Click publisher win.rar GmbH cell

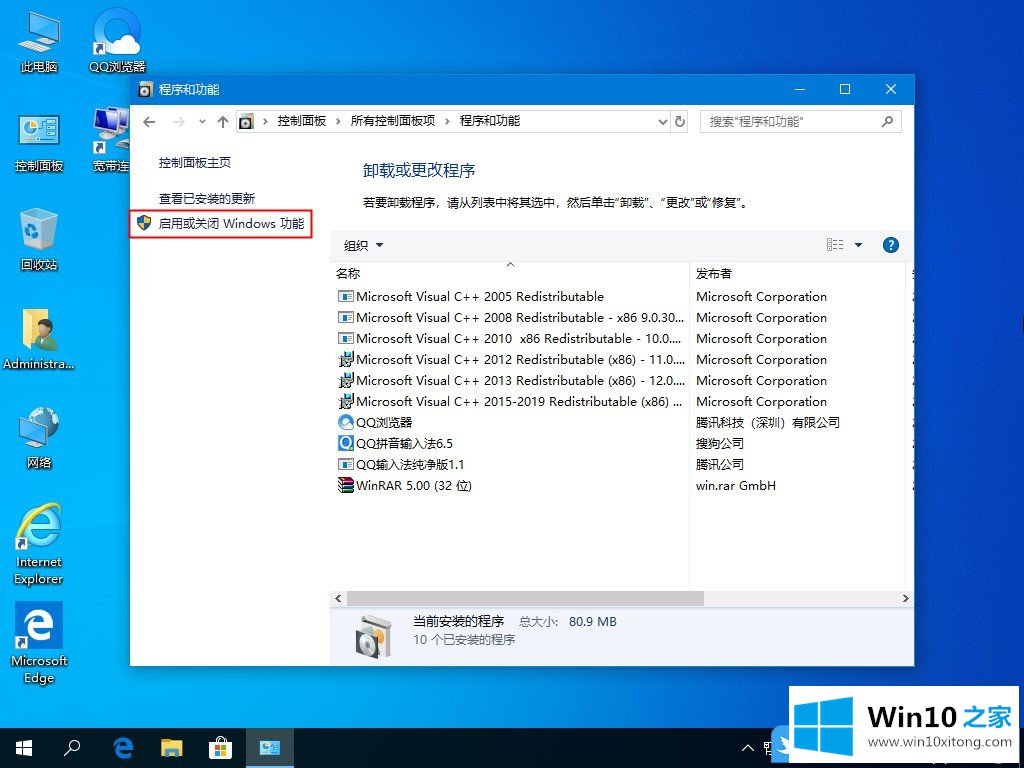point(736,485)
